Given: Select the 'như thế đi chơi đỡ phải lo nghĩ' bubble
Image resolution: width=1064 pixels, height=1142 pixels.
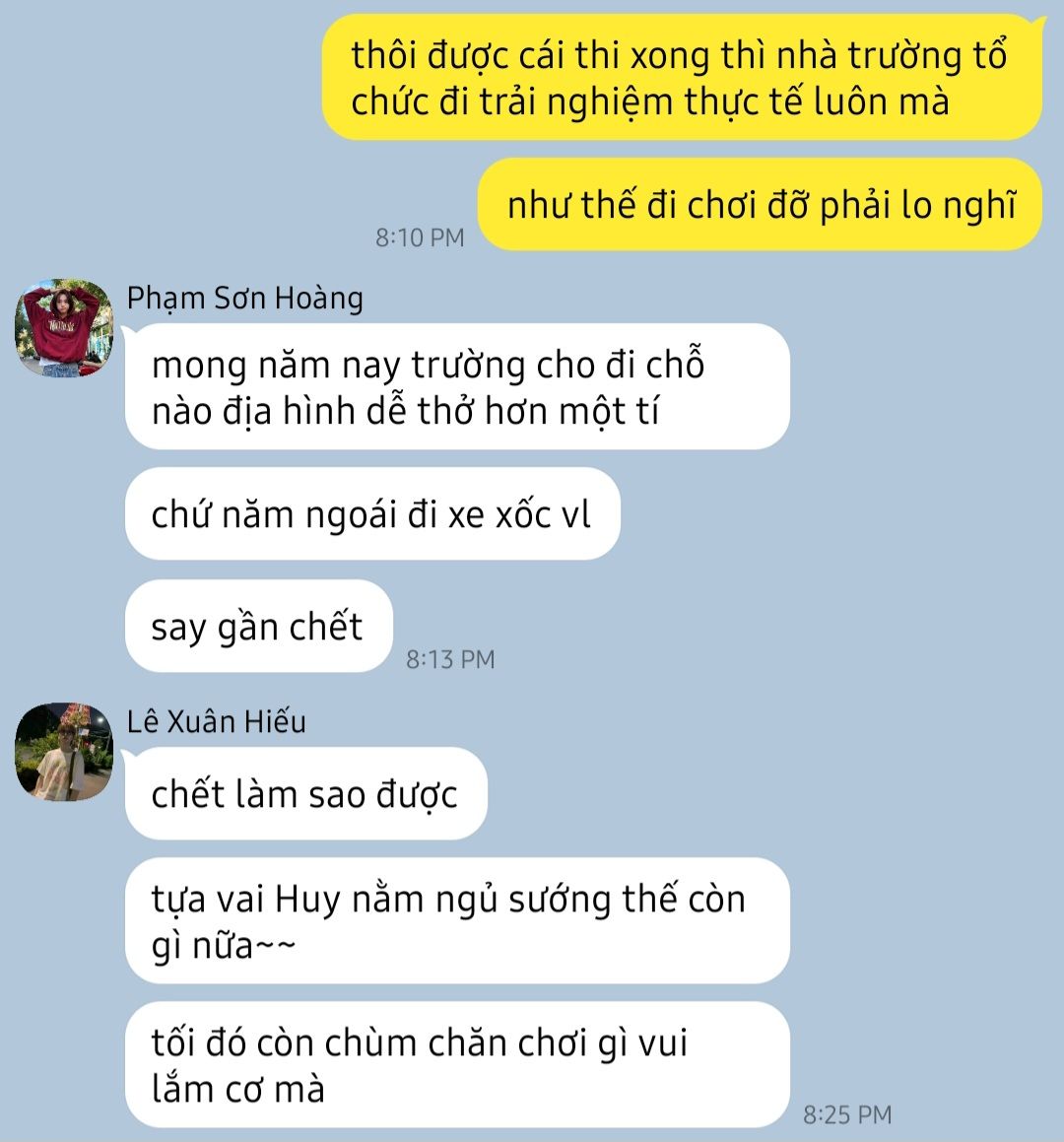Looking at the screenshot, I should click(x=761, y=205).
